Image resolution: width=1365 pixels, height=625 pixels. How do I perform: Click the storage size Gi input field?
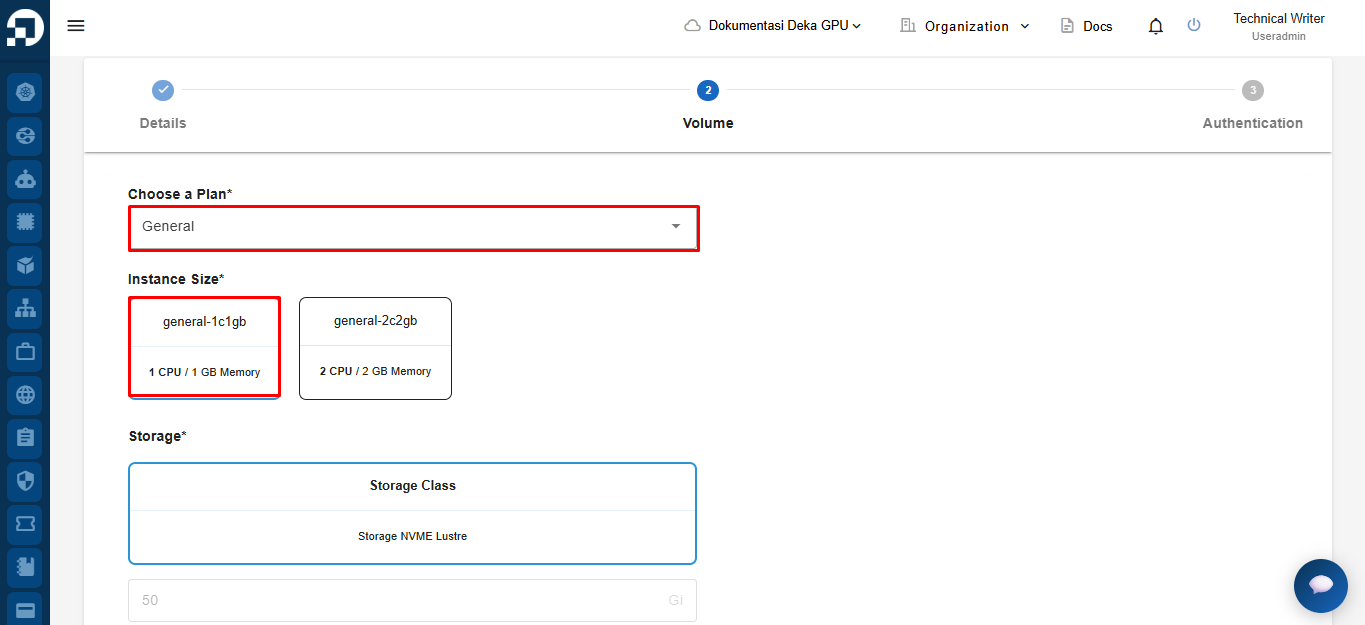tap(412, 600)
